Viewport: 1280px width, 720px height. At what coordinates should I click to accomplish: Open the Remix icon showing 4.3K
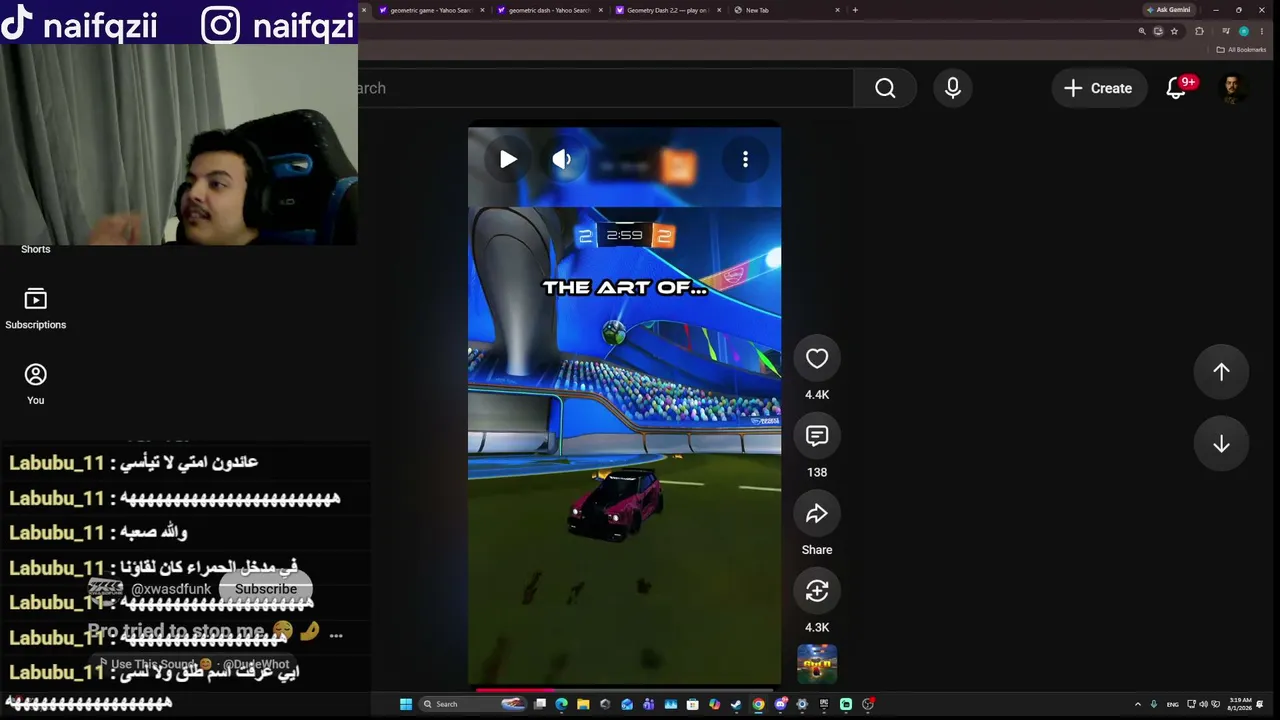tap(817, 591)
